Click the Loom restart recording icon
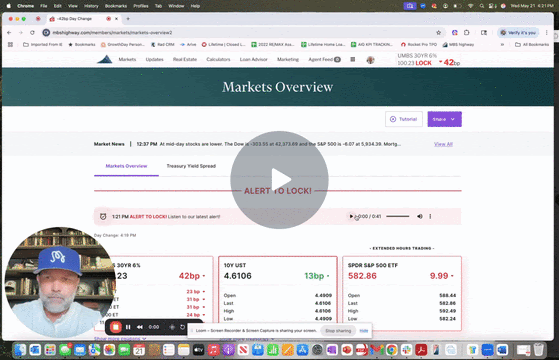This screenshot has width=559, height=360. click(182, 327)
